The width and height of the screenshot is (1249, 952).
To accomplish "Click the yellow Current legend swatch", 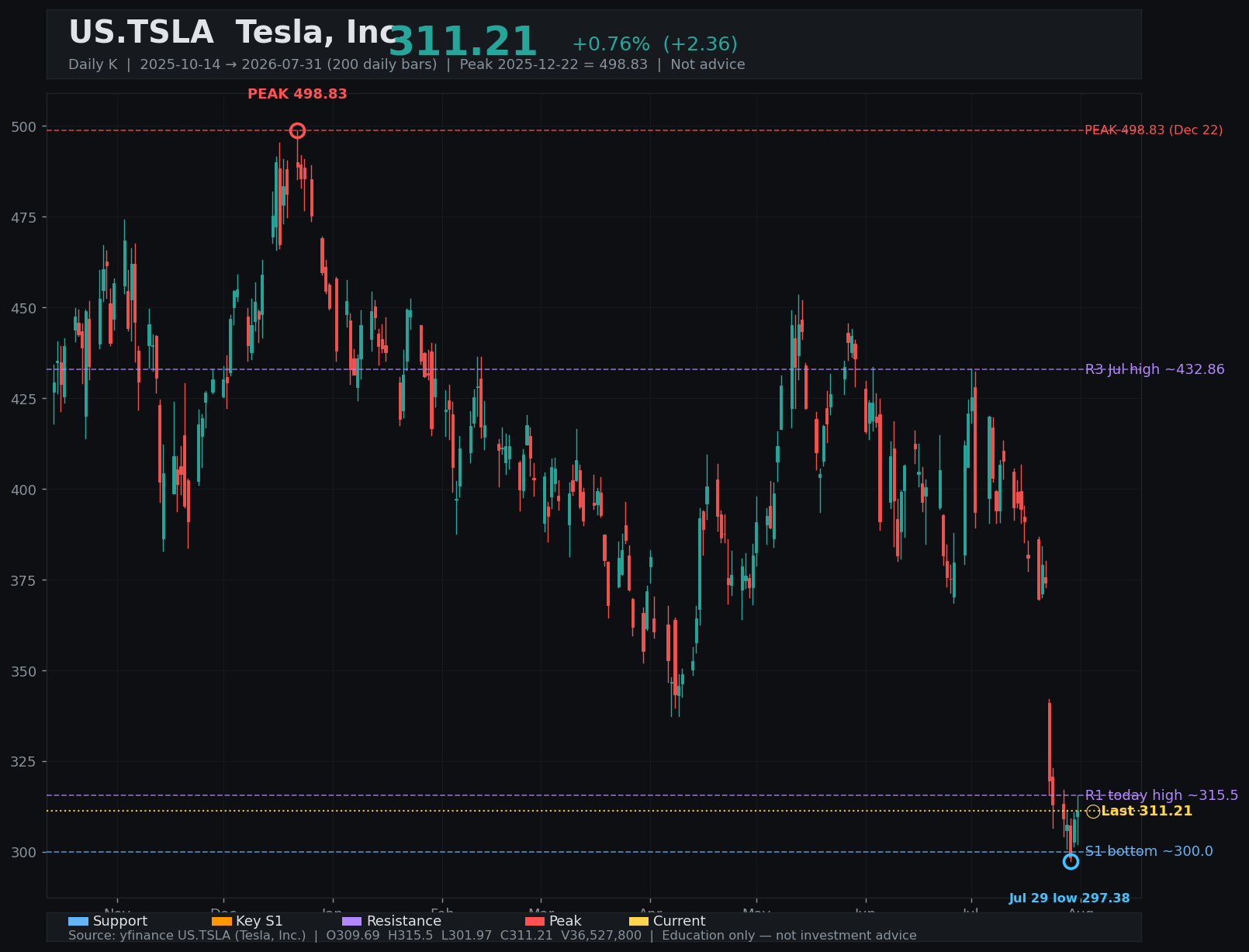I will point(638,921).
